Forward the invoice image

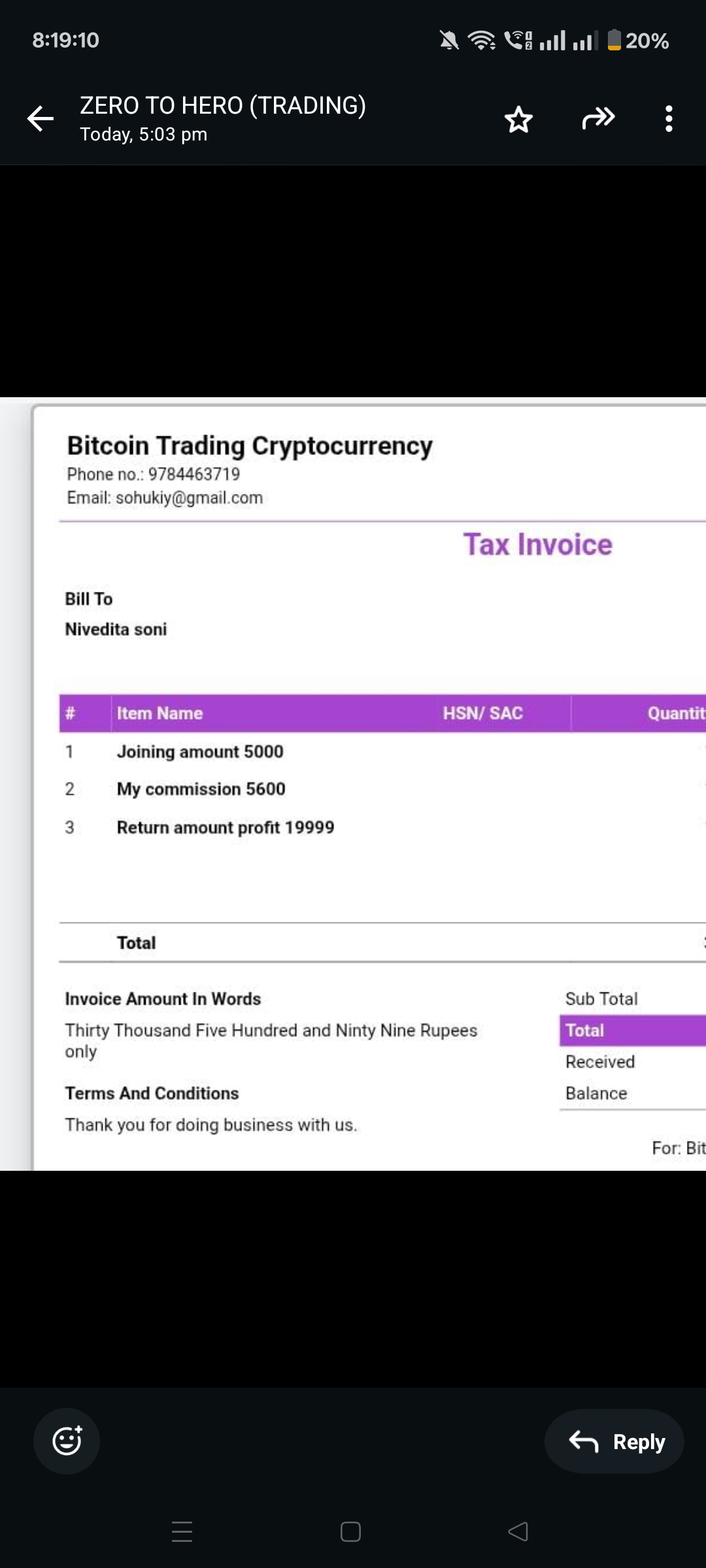point(598,118)
